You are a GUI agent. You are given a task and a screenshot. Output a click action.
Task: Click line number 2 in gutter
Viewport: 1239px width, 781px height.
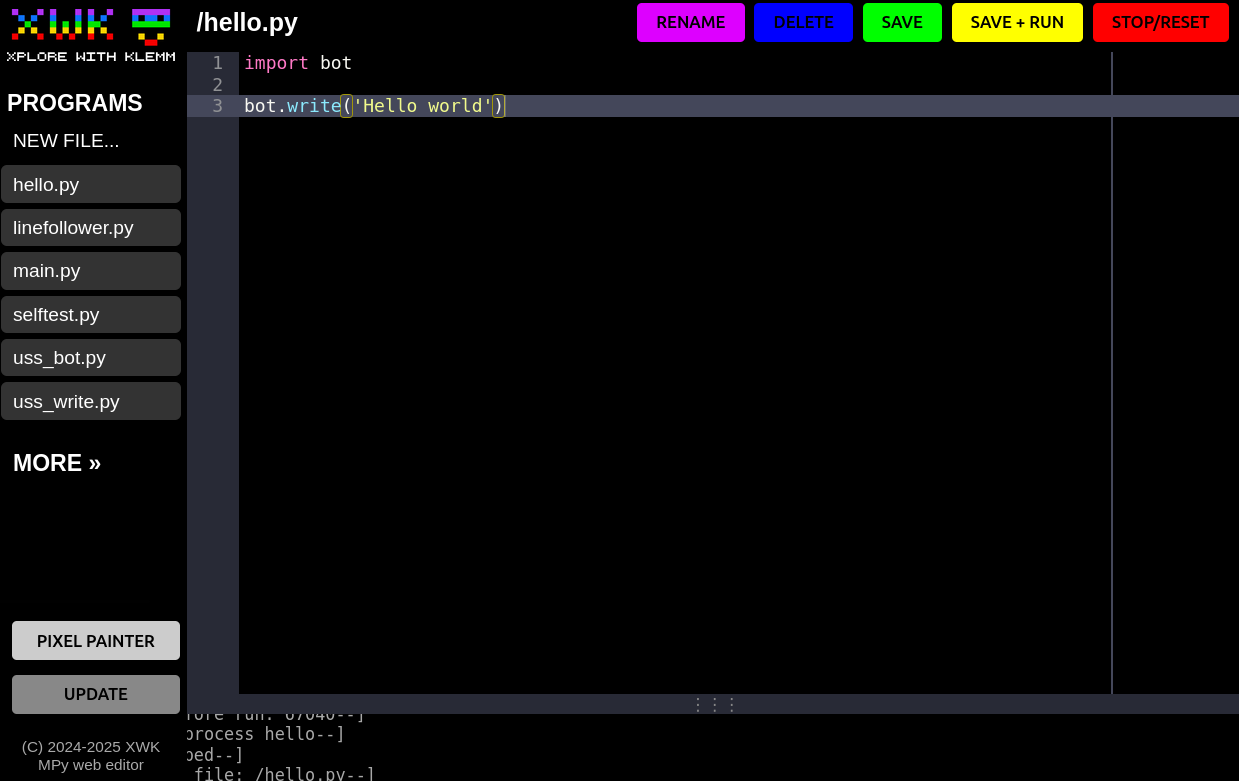pyautogui.click(x=217, y=85)
